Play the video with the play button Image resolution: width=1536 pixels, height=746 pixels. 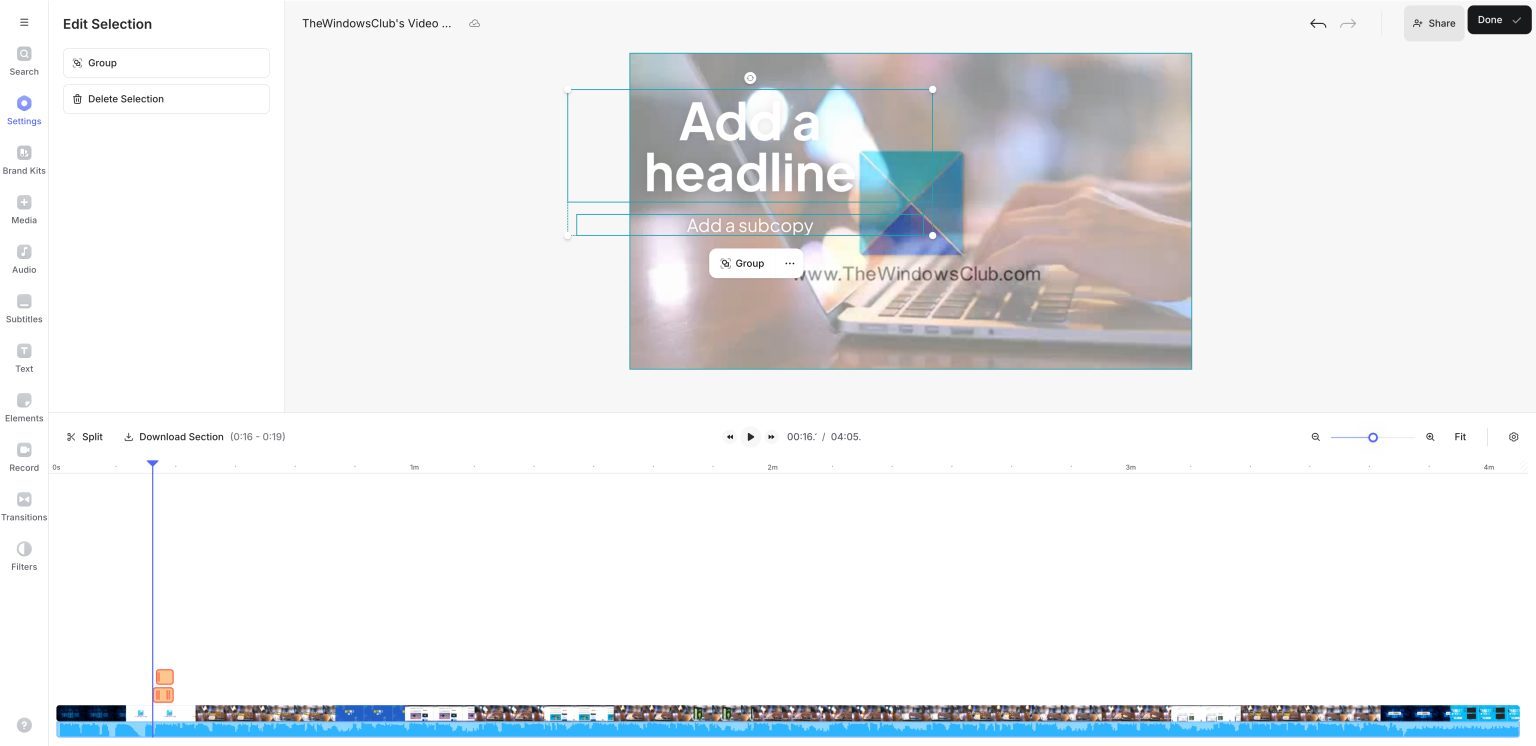(750, 437)
